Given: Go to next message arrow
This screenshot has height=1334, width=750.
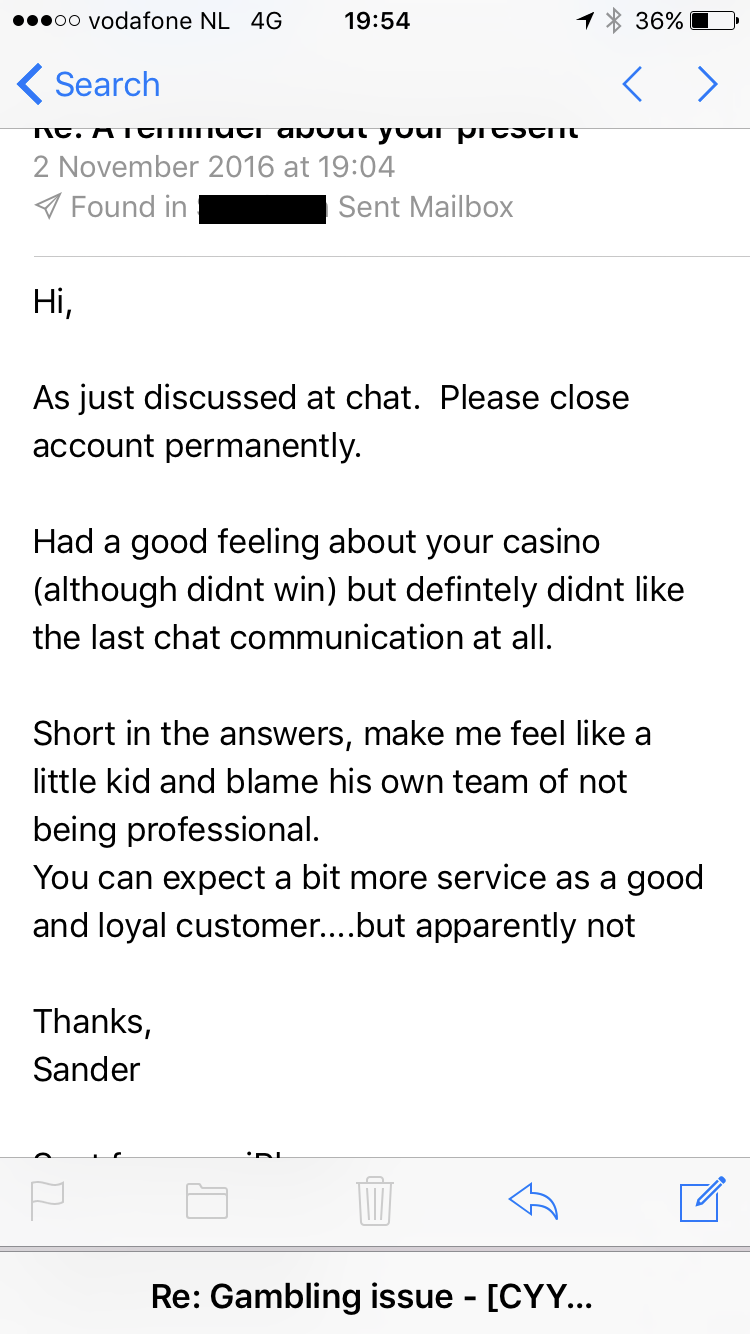Looking at the screenshot, I should click(708, 85).
